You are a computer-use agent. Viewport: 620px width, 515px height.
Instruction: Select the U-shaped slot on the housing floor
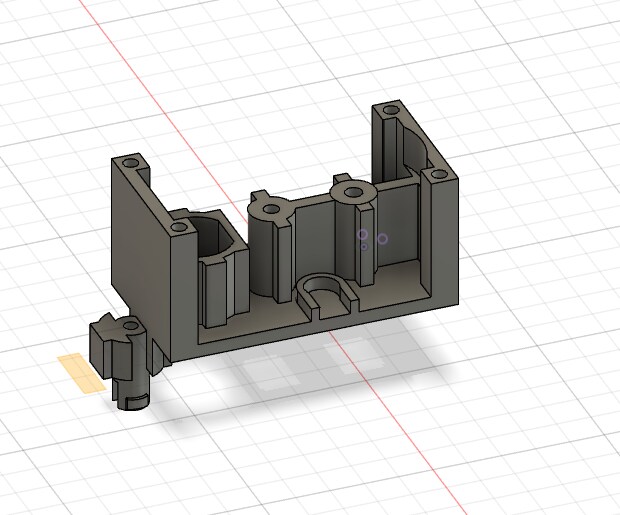(326, 295)
